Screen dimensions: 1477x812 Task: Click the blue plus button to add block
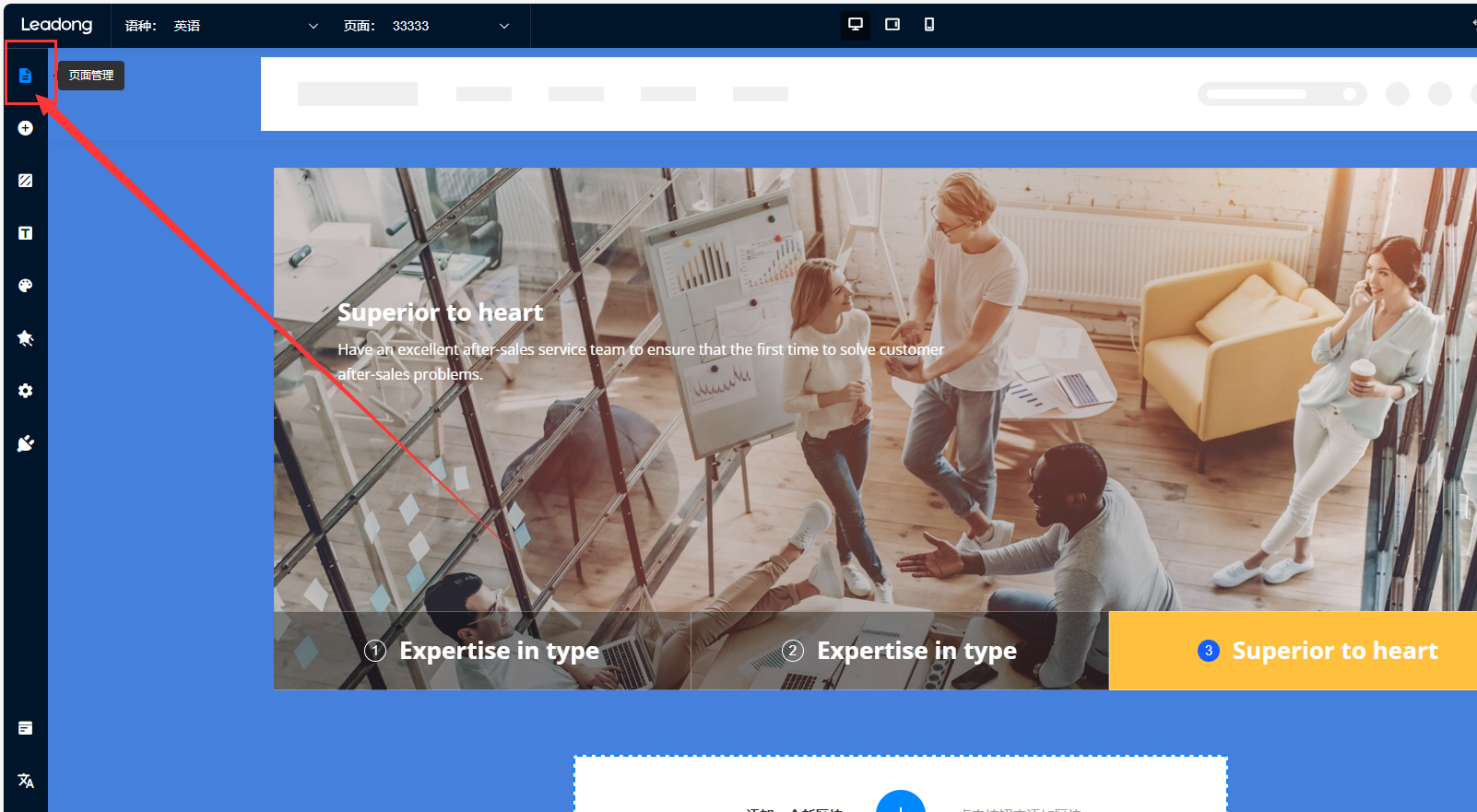pyautogui.click(x=900, y=804)
